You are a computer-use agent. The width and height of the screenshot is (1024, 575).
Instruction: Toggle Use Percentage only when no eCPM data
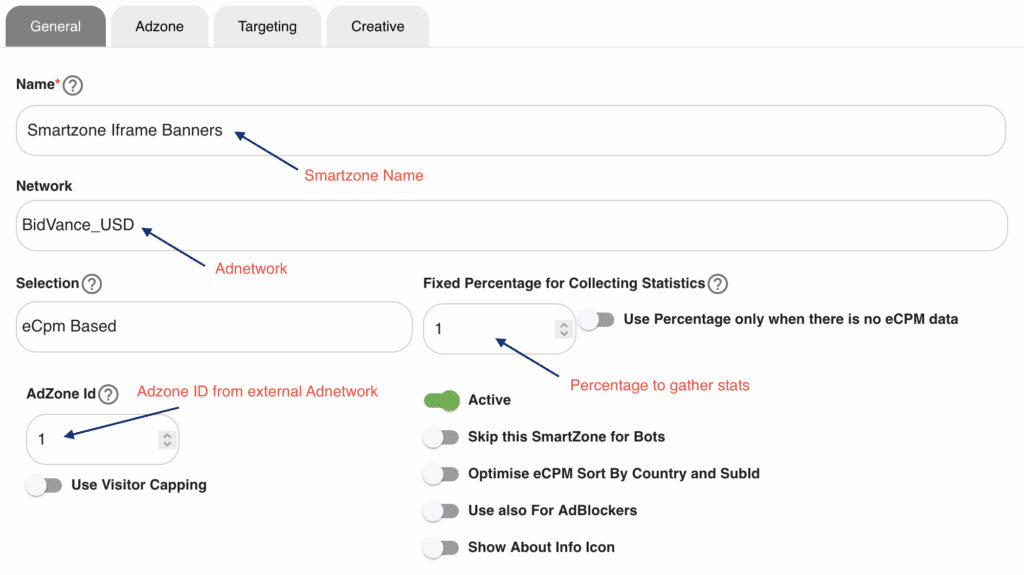(596, 320)
